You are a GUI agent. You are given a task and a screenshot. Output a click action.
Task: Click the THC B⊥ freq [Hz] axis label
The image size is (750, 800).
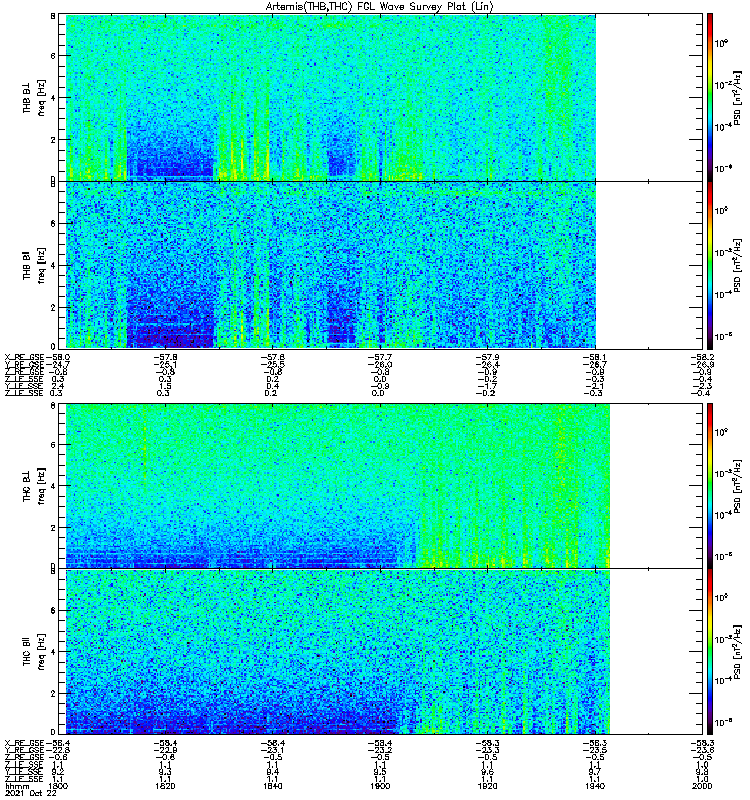(x=34, y=486)
